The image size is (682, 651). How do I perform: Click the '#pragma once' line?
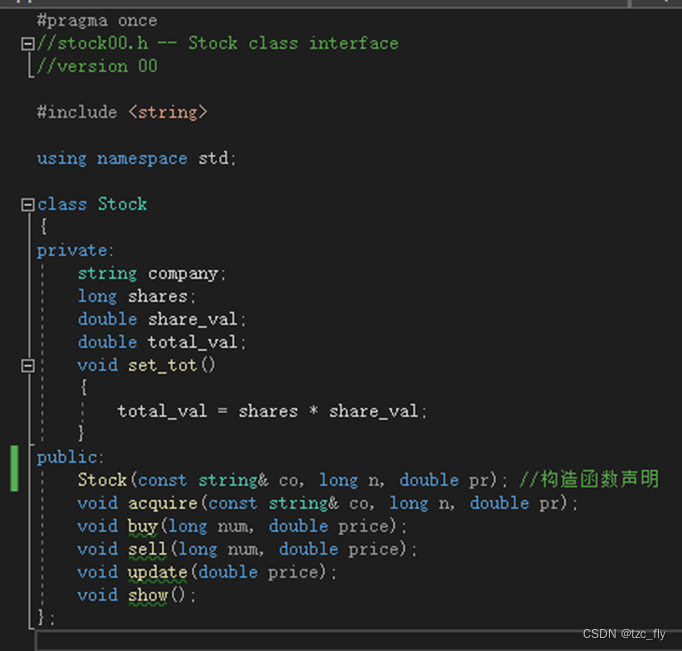[x=97, y=20]
